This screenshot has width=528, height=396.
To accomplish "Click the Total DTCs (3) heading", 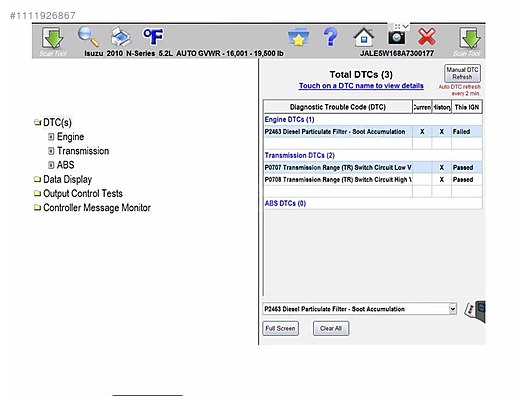I will tap(361, 74).
